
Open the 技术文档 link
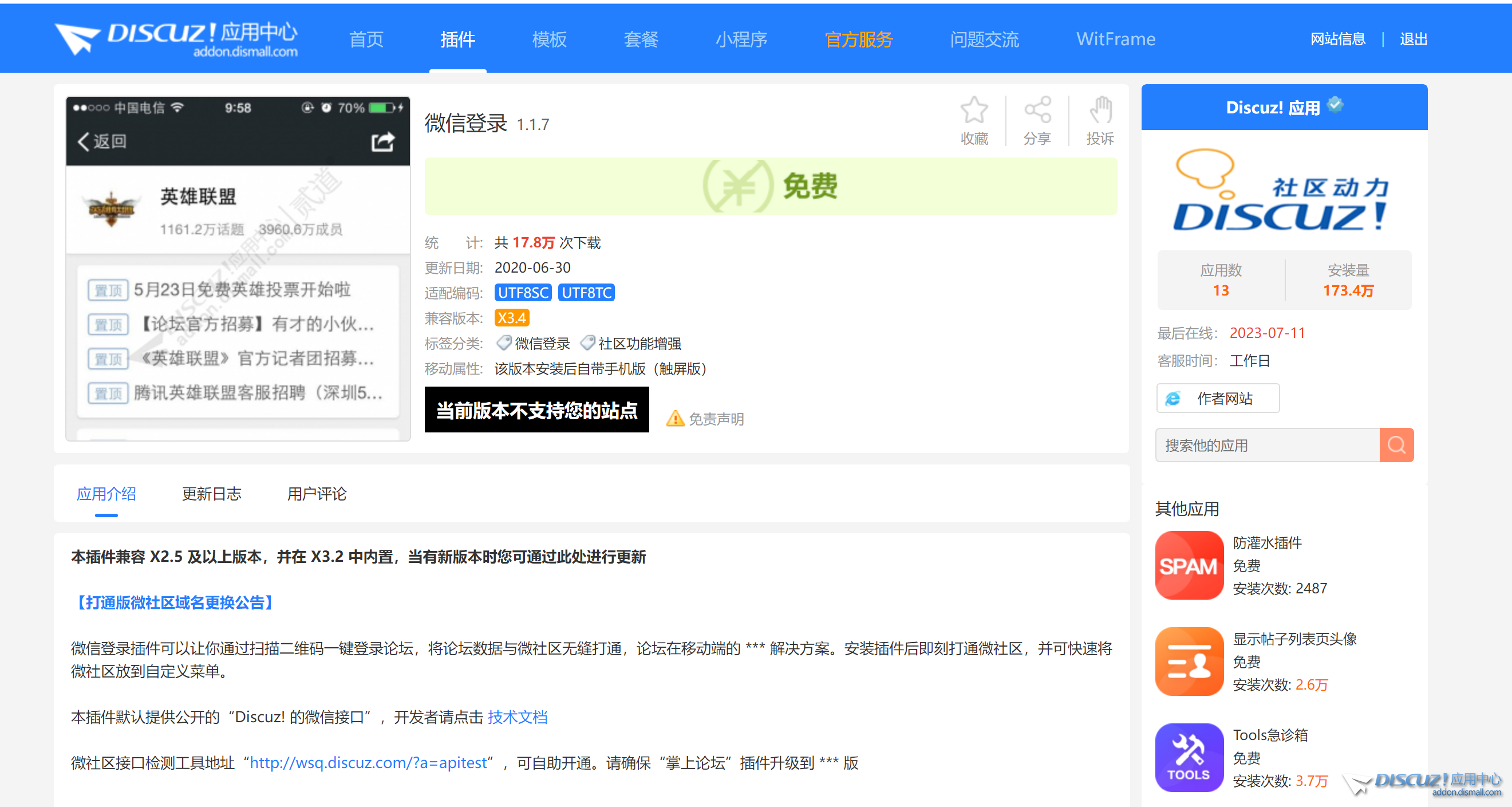click(x=517, y=717)
